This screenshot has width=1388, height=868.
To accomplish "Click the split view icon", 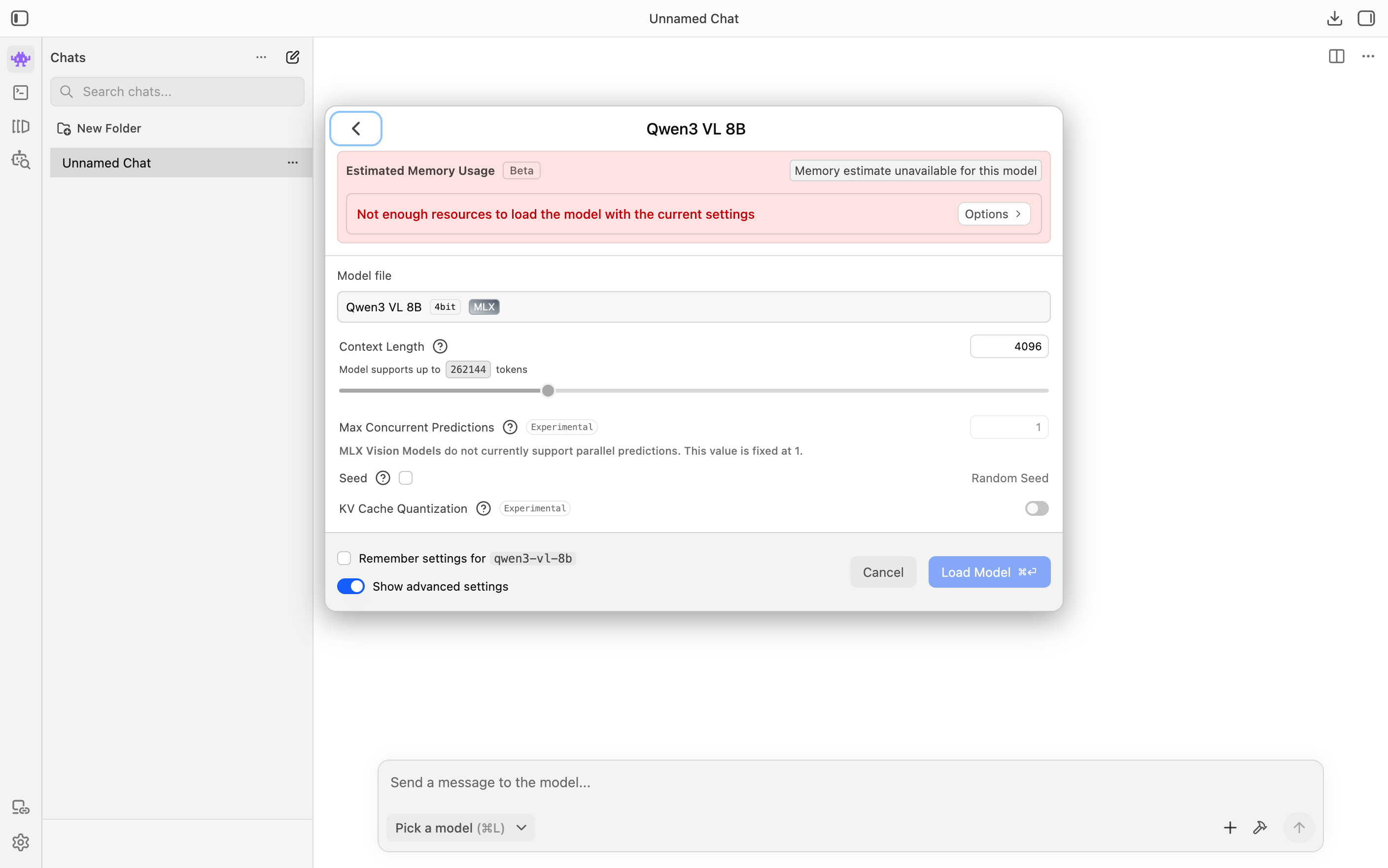I will click(1336, 56).
